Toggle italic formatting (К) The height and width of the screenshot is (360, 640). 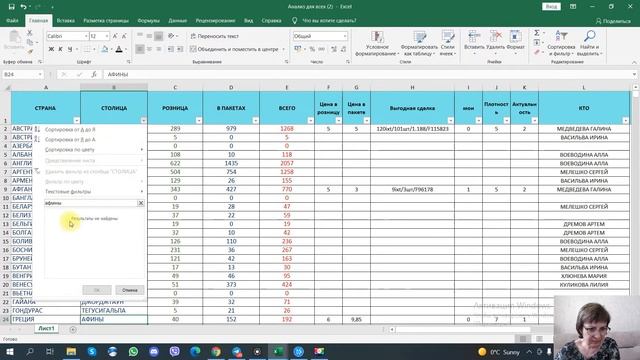point(60,49)
